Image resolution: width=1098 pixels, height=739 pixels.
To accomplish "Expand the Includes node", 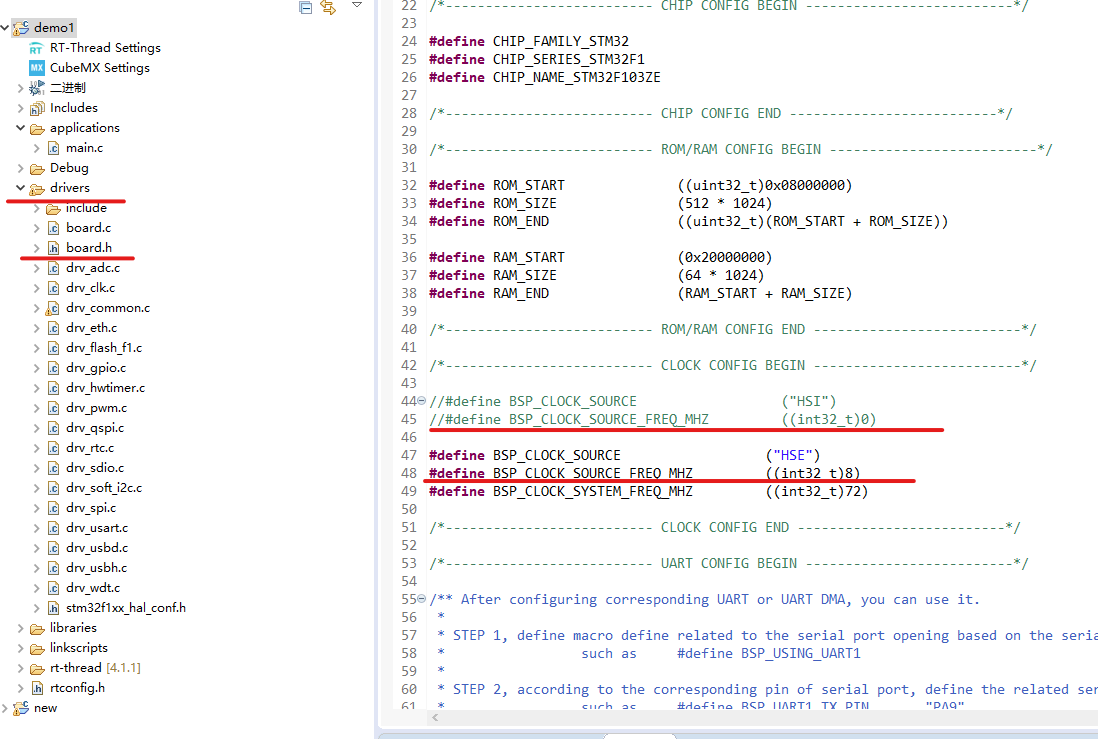I will 20,107.
